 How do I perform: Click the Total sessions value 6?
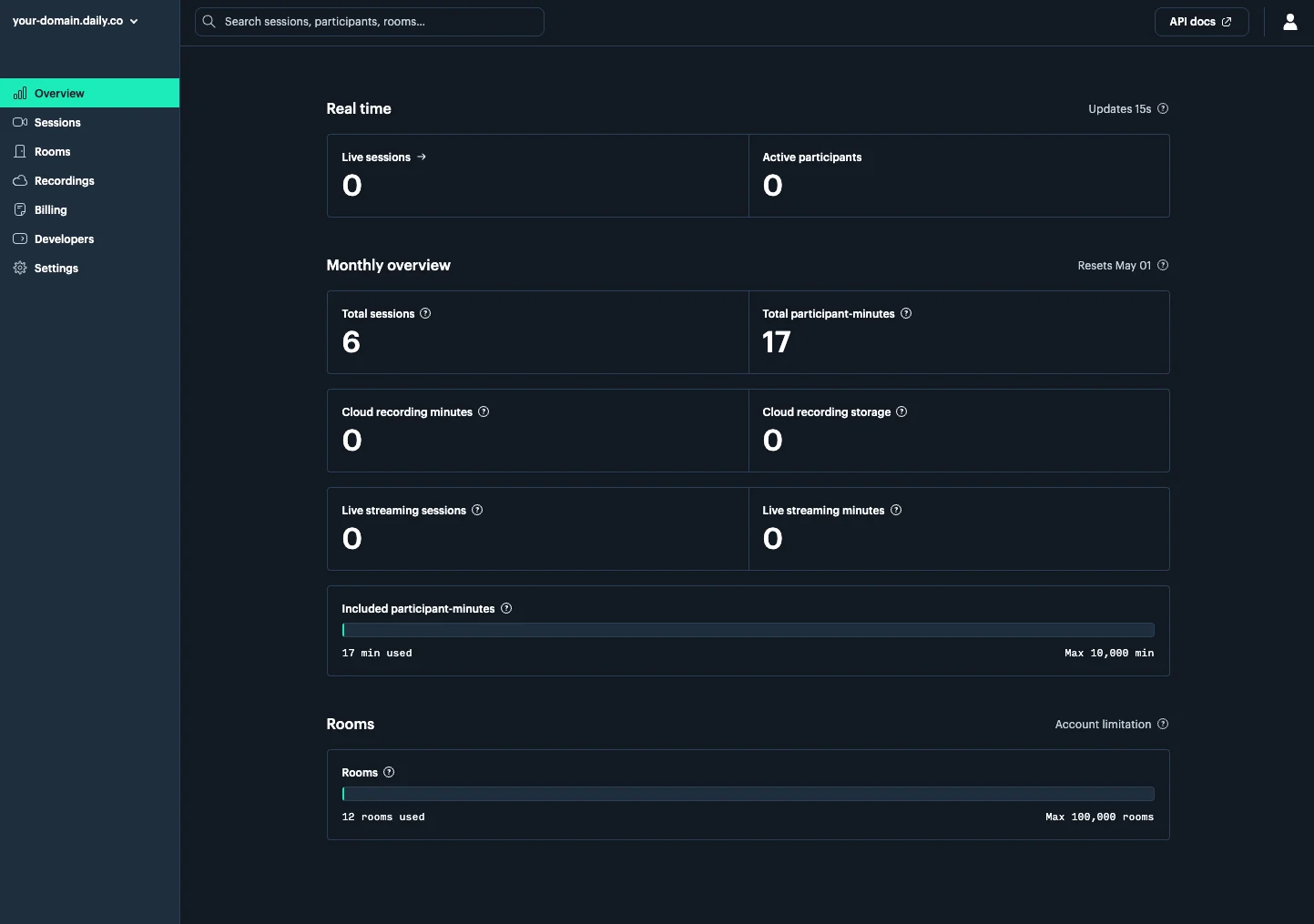point(351,342)
